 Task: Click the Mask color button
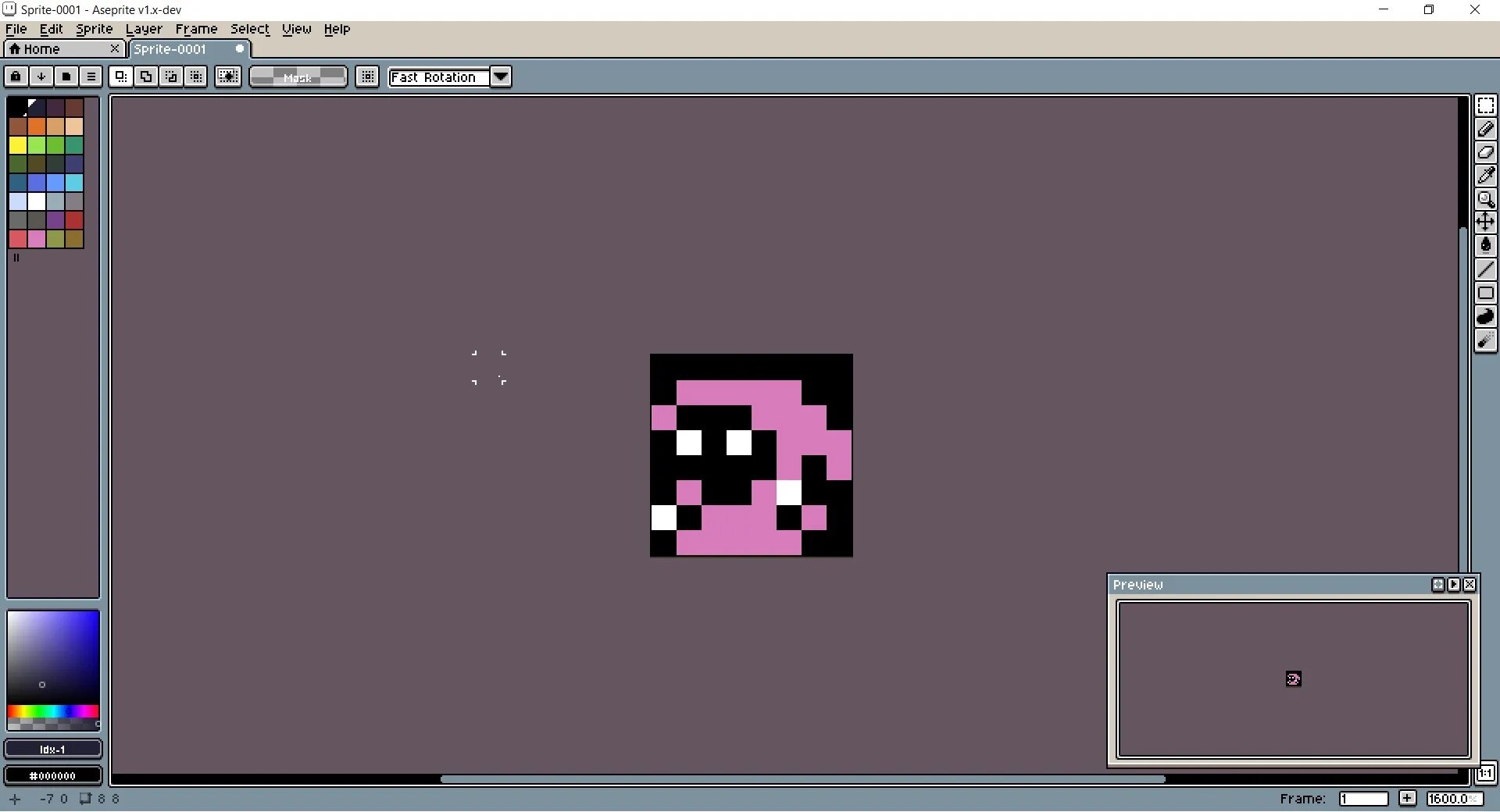tap(298, 77)
